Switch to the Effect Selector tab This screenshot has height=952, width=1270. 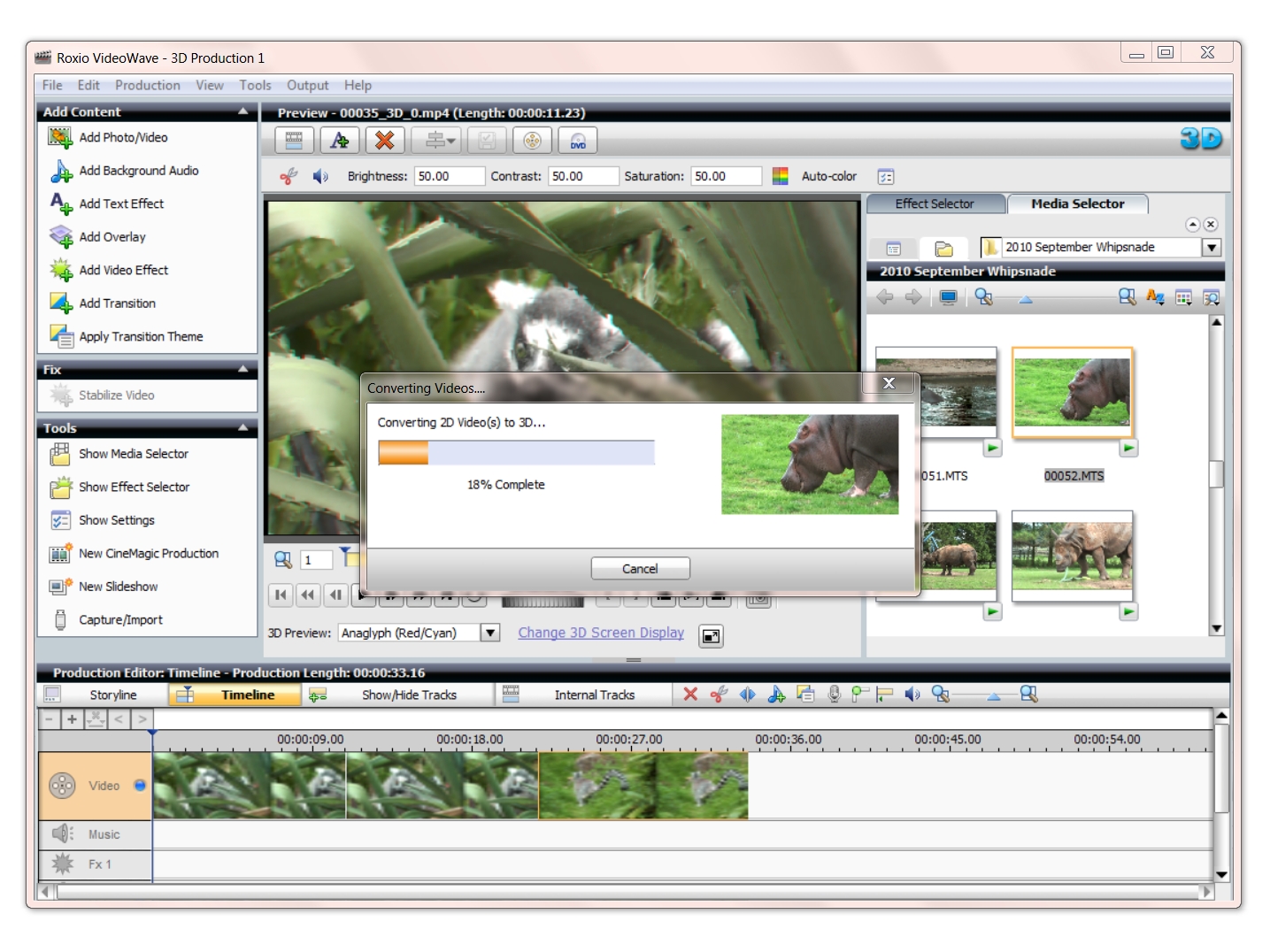pyautogui.click(x=935, y=203)
